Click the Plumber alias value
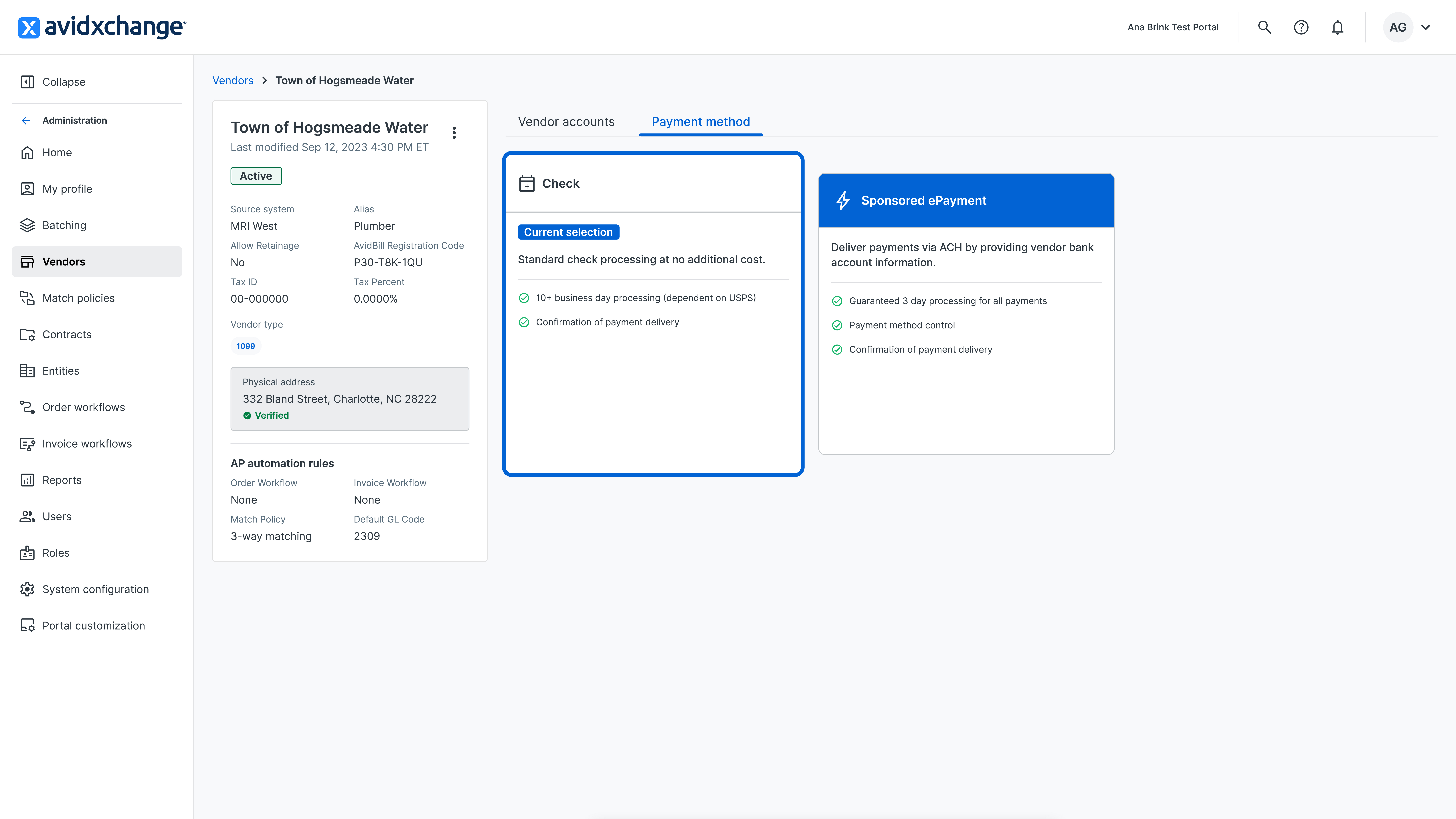This screenshot has height=819, width=1456. pos(374,226)
